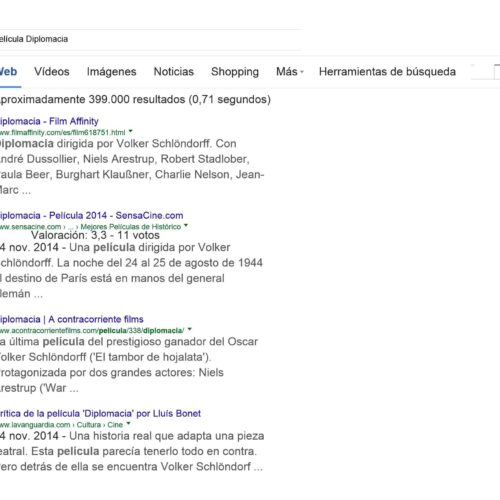
Task: Expand the arrow next to the filmaffinity.com URL
Action: click(x=131, y=132)
